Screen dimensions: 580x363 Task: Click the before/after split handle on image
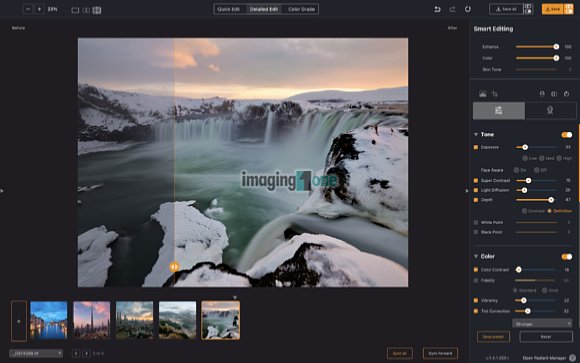(174, 266)
